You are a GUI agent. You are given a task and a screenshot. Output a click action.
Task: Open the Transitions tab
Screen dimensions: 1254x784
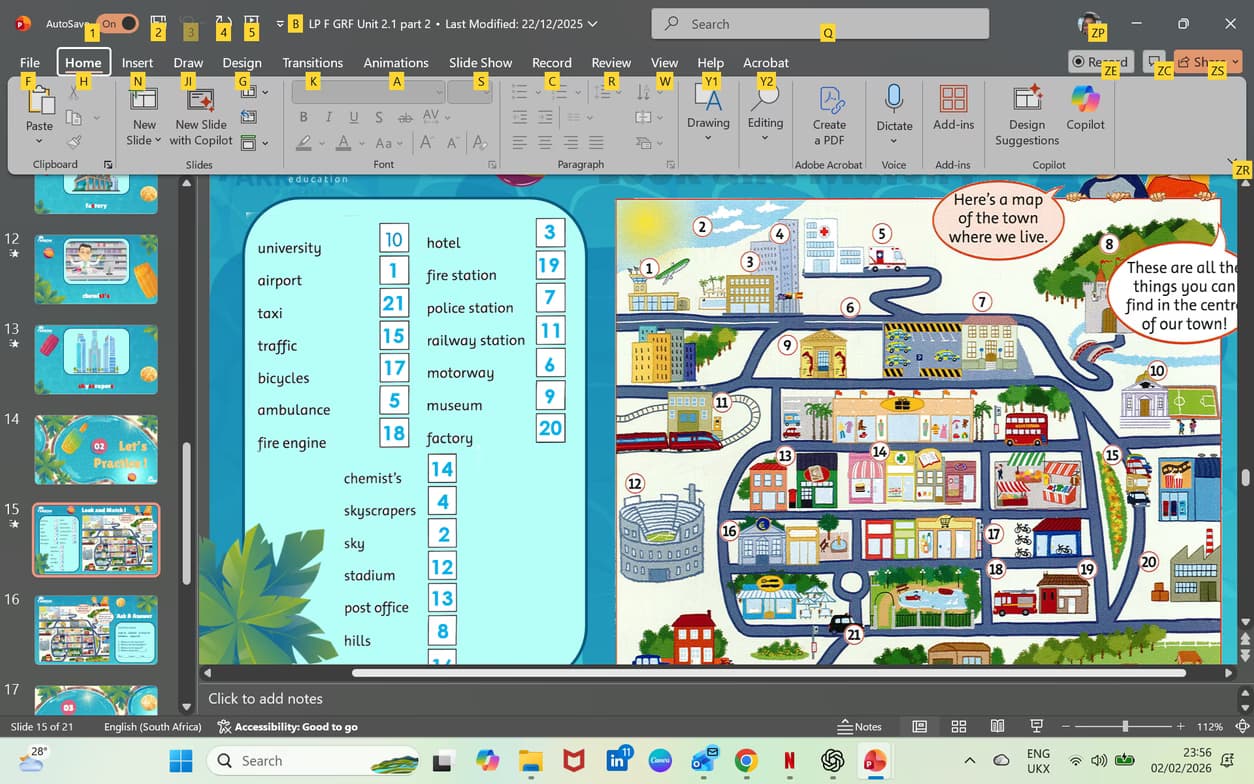pyautogui.click(x=312, y=62)
